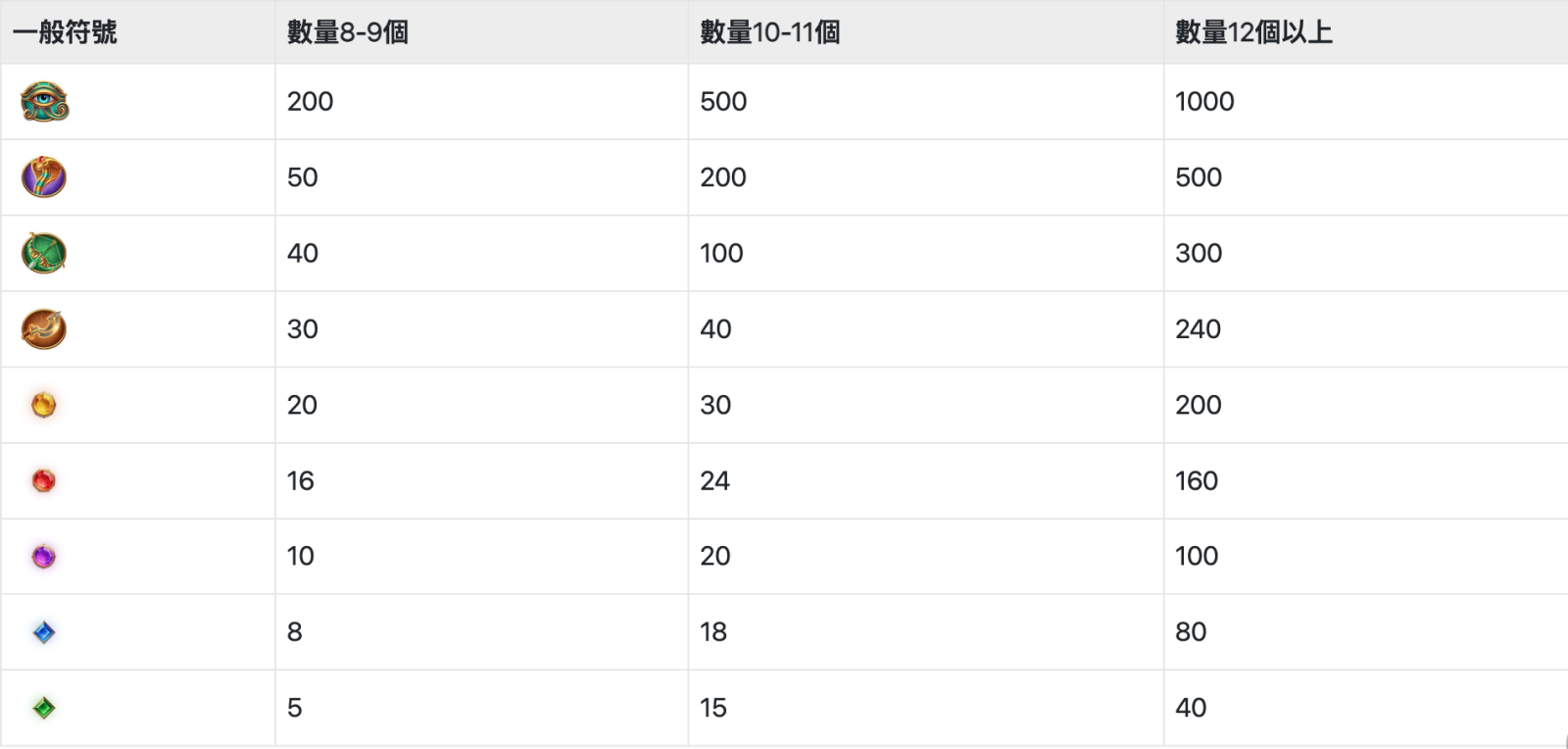
Task: Select the 240 payout value
Action: (x=1198, y=329)
